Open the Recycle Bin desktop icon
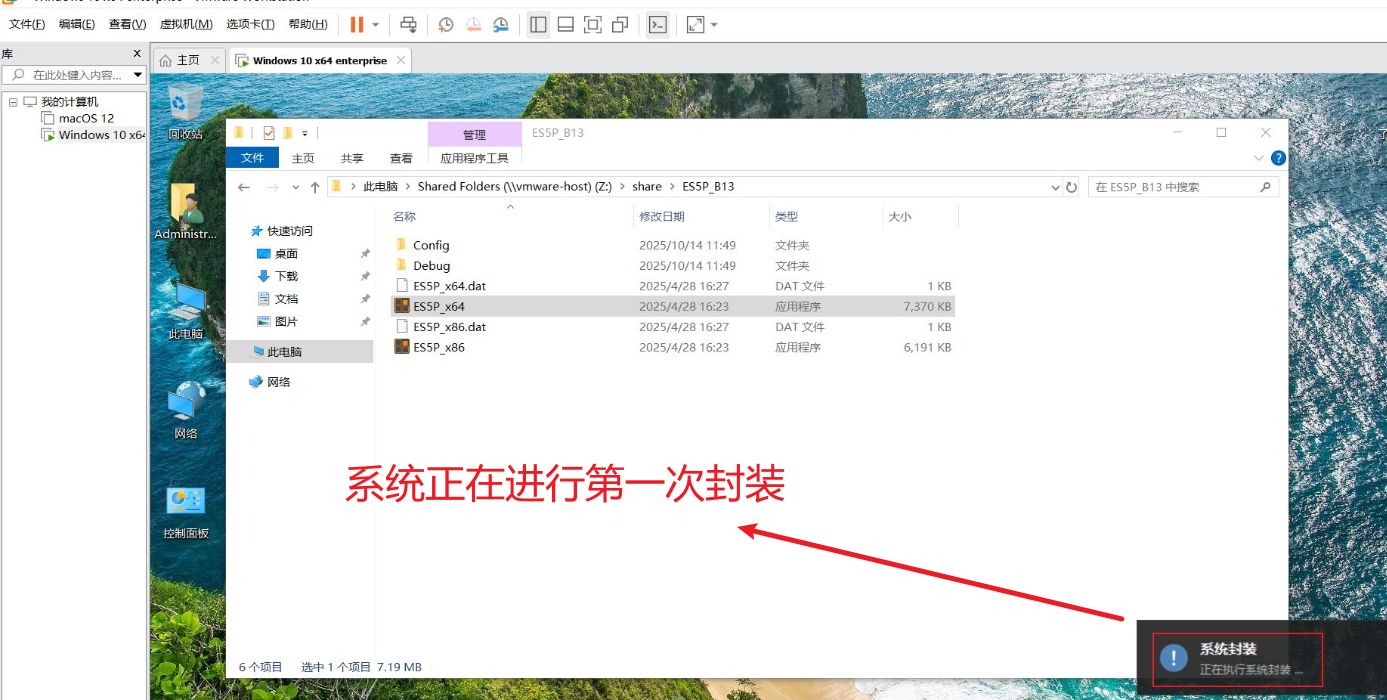Image resolution: width=1387 pixels, height=700 pixels. tap(185, 111)
